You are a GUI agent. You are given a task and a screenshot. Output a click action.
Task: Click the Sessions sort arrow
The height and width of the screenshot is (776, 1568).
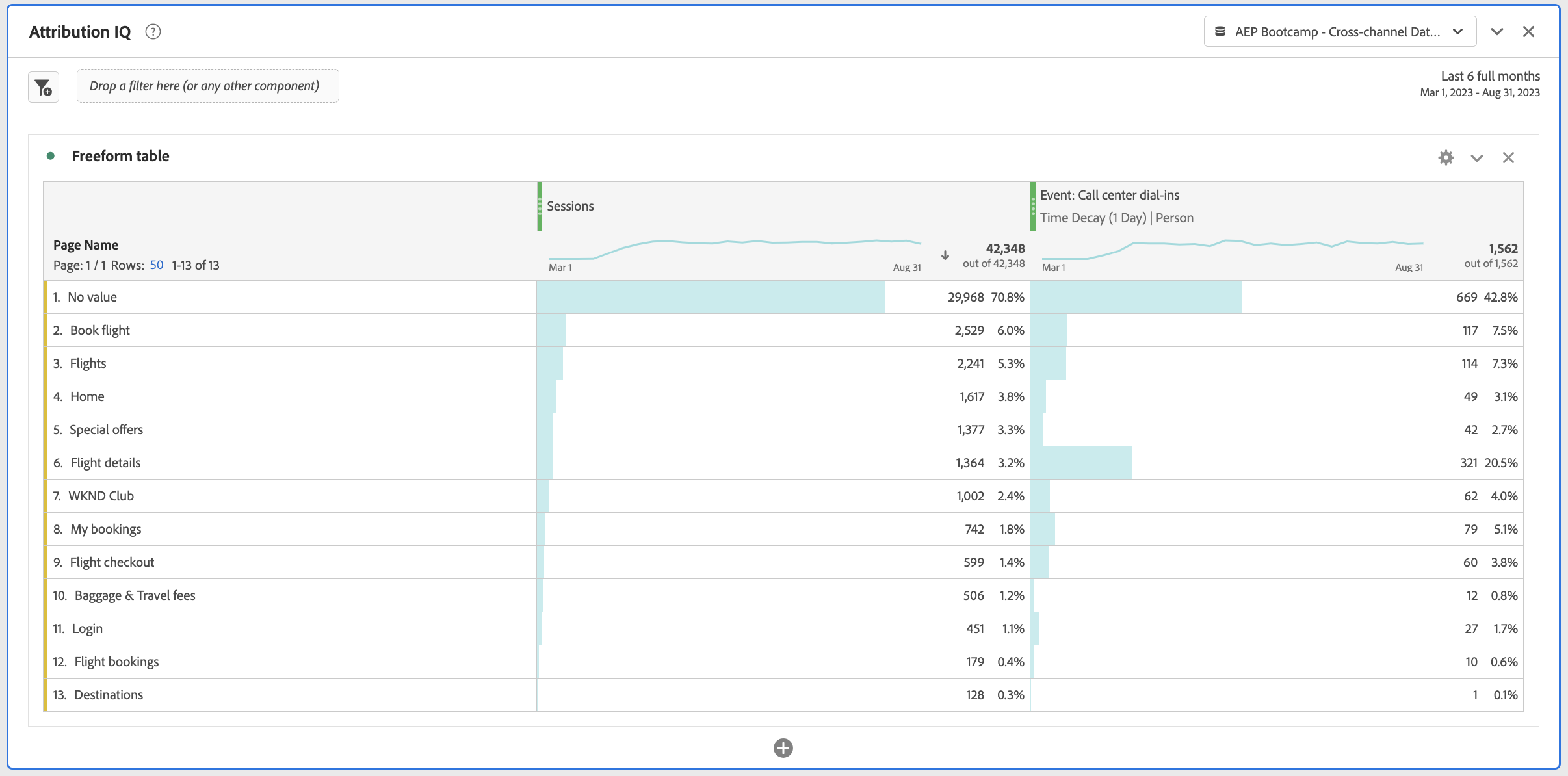[945, 255]
